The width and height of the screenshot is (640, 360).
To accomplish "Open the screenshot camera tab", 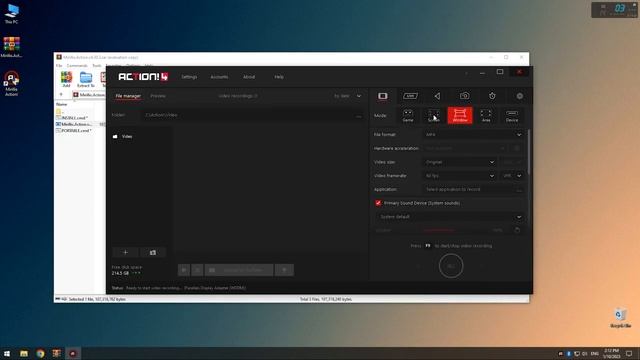I will coord(464,96).
